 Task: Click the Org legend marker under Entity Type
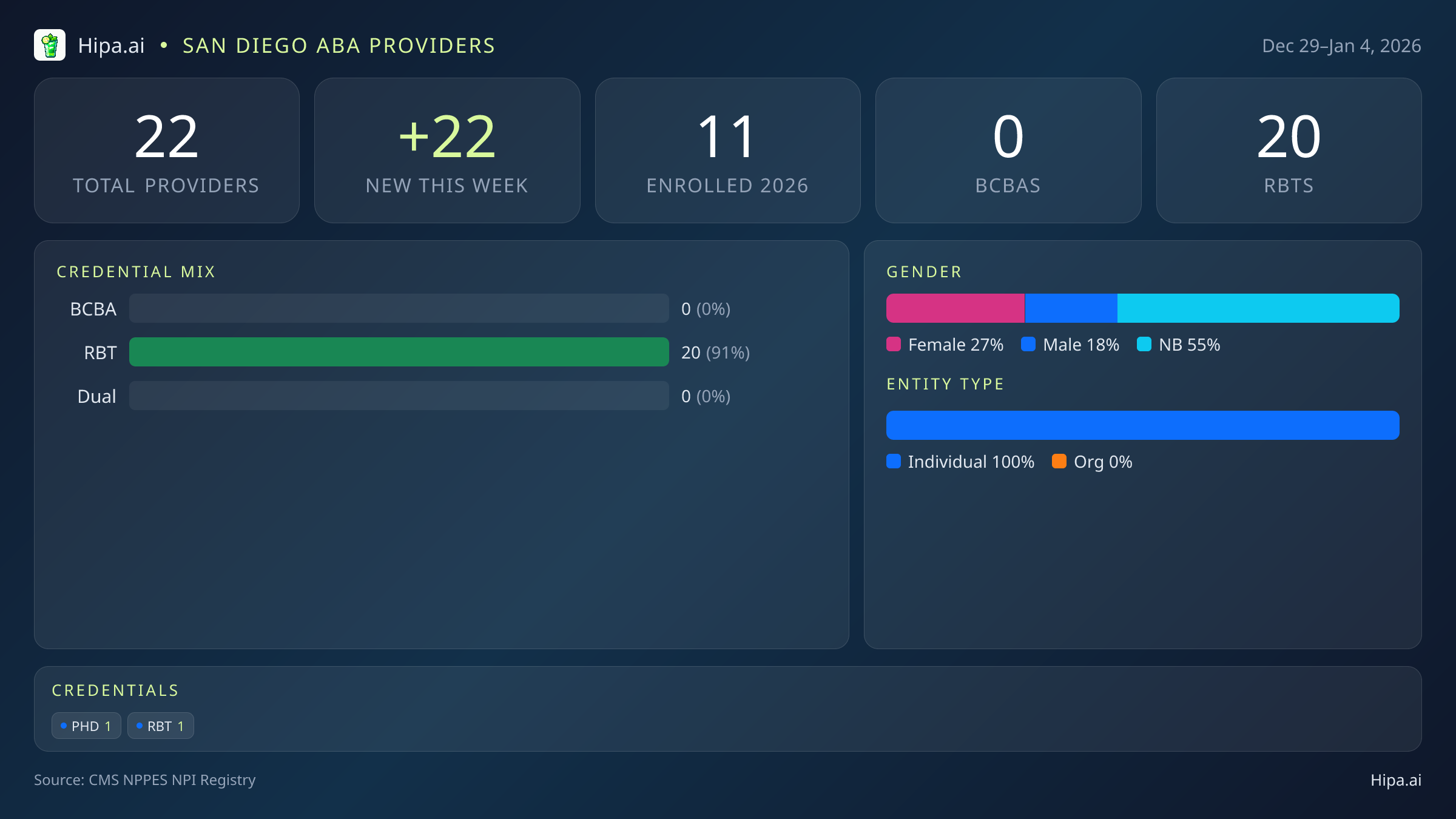[x=1060, y=462]
